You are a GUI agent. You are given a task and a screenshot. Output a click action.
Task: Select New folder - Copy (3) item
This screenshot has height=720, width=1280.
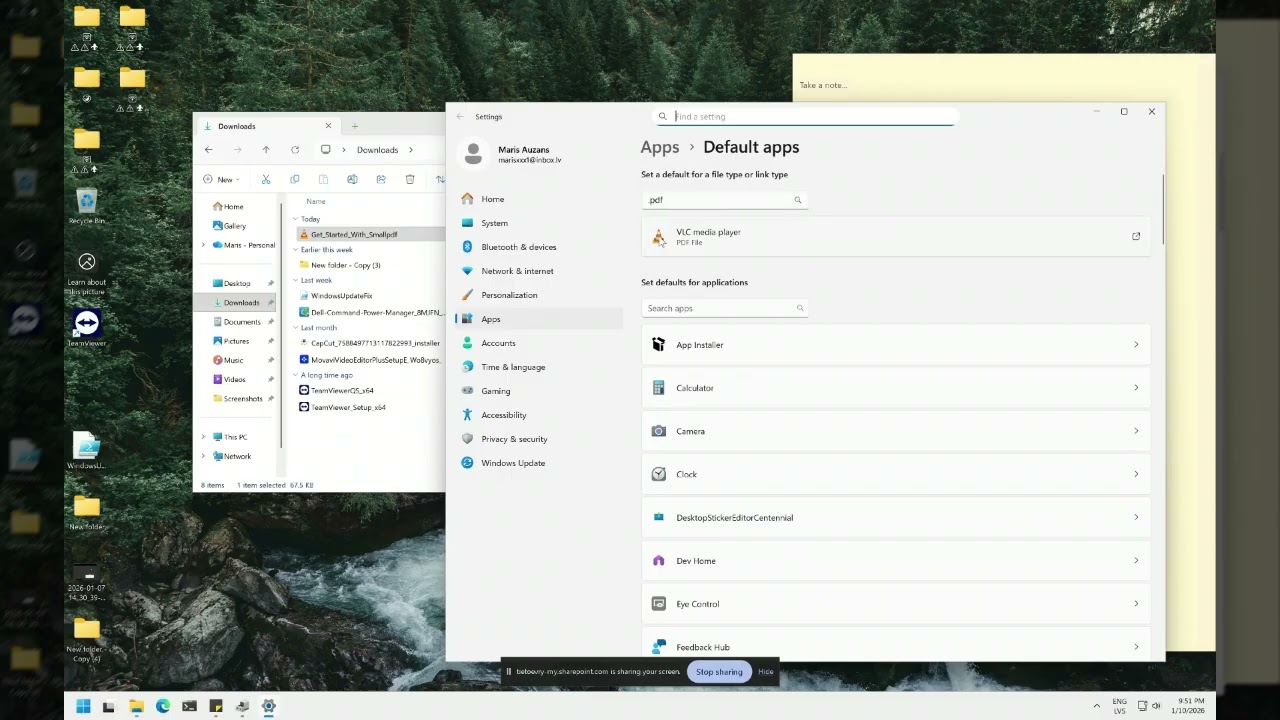coord(345,265)
